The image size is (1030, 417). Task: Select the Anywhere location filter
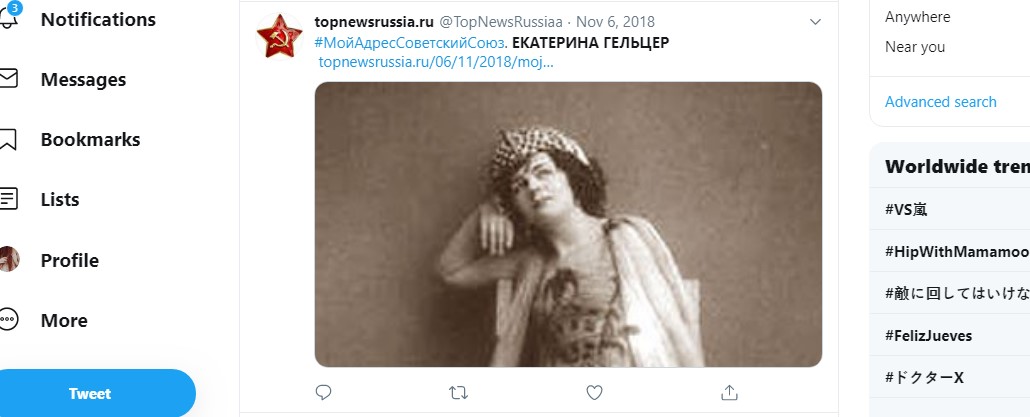917,17
